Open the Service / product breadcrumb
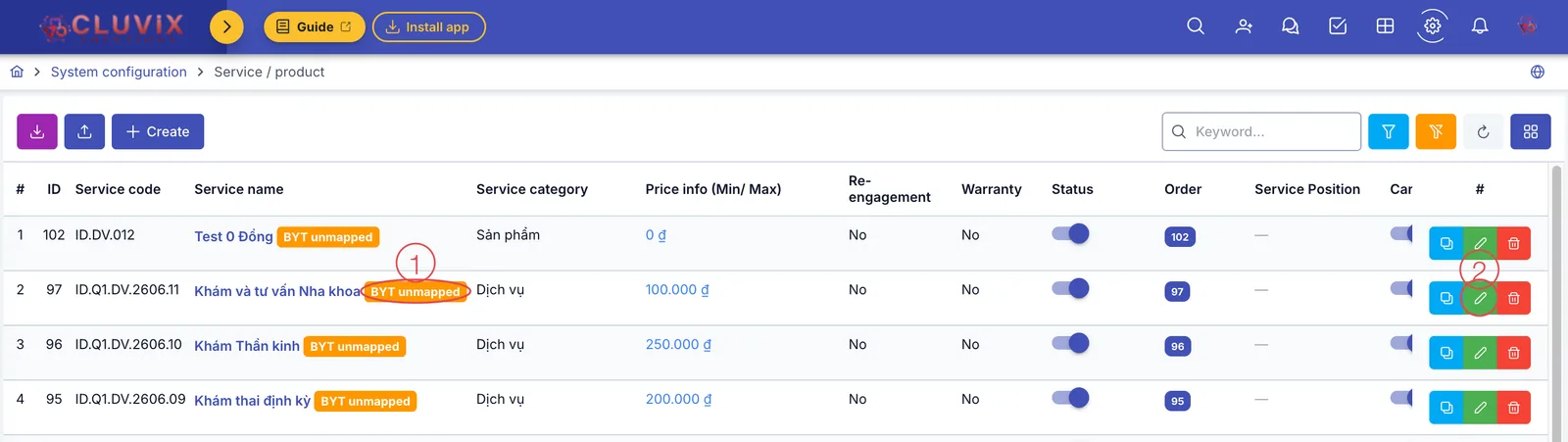The height and width of the screenshot is (442, 1568). pos(269,72)
